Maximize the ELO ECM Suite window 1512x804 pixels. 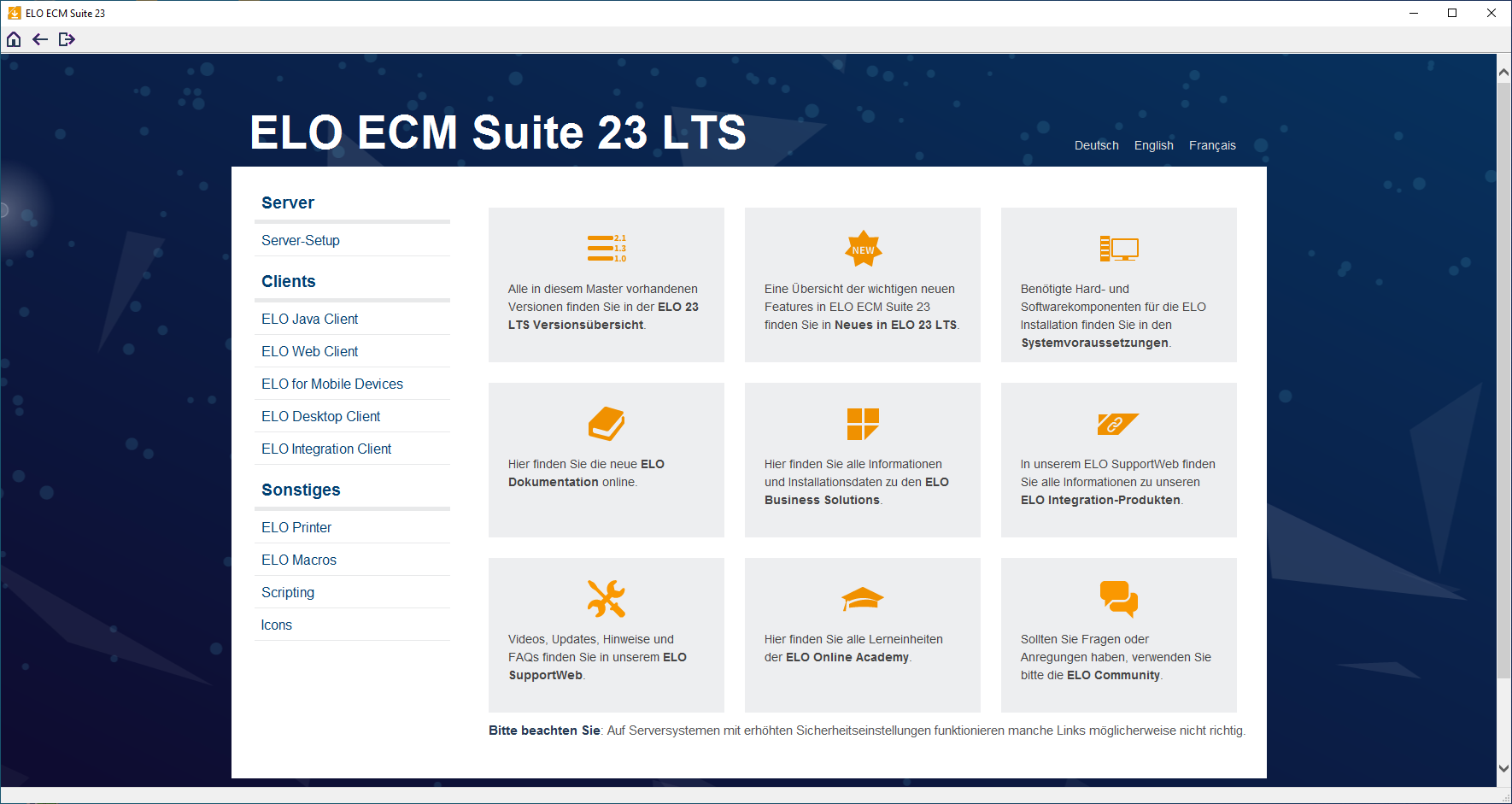point(1452,13)
